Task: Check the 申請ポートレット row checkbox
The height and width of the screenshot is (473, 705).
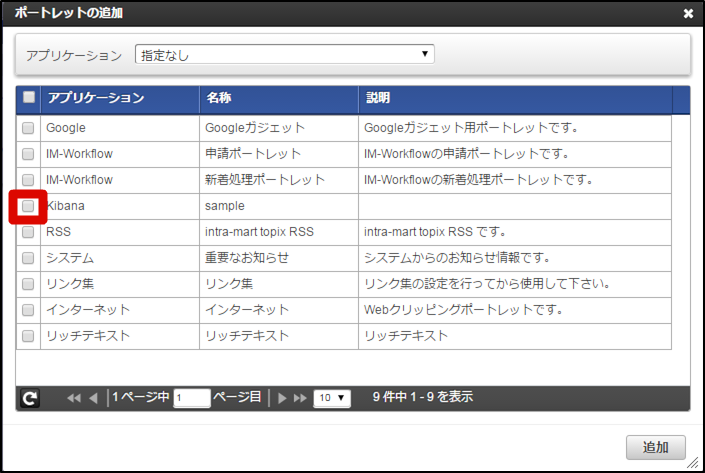Action: 28,154
